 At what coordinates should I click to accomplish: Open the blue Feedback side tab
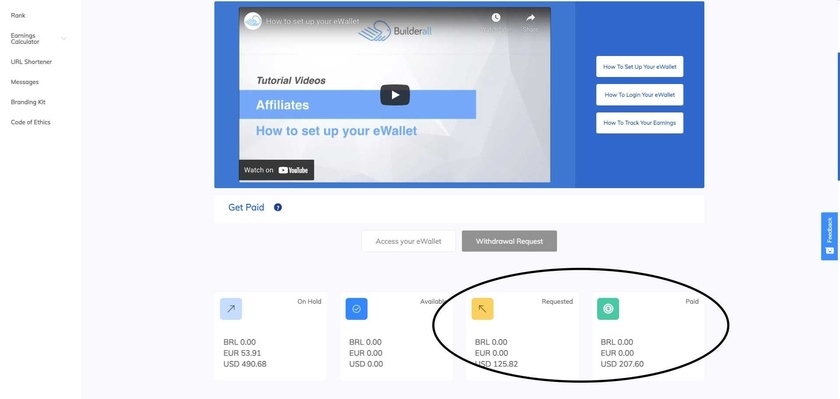[x=829, y=236]
